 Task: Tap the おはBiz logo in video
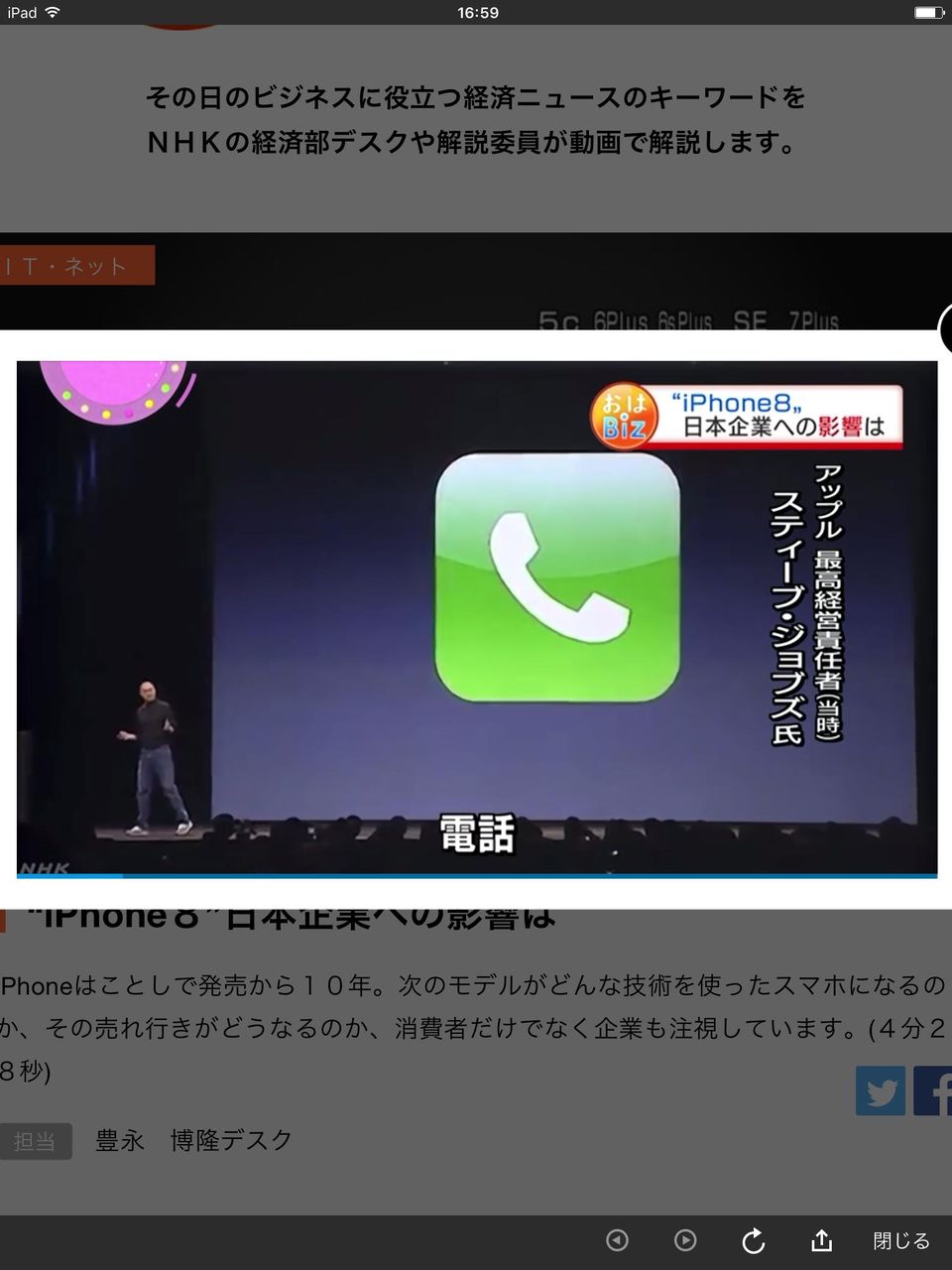click(625, 415)
